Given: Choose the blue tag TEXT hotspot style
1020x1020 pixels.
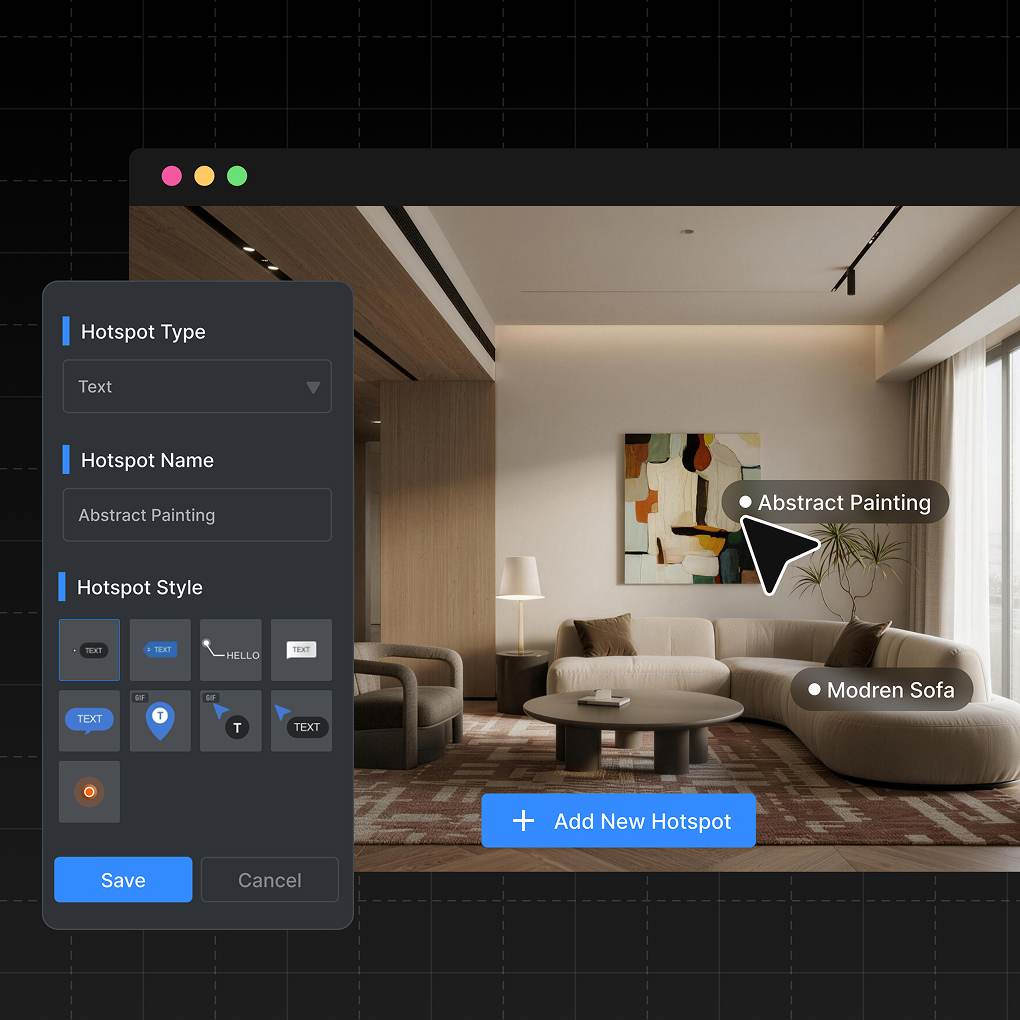Looking at the screenshot, I should click(160, 650).
